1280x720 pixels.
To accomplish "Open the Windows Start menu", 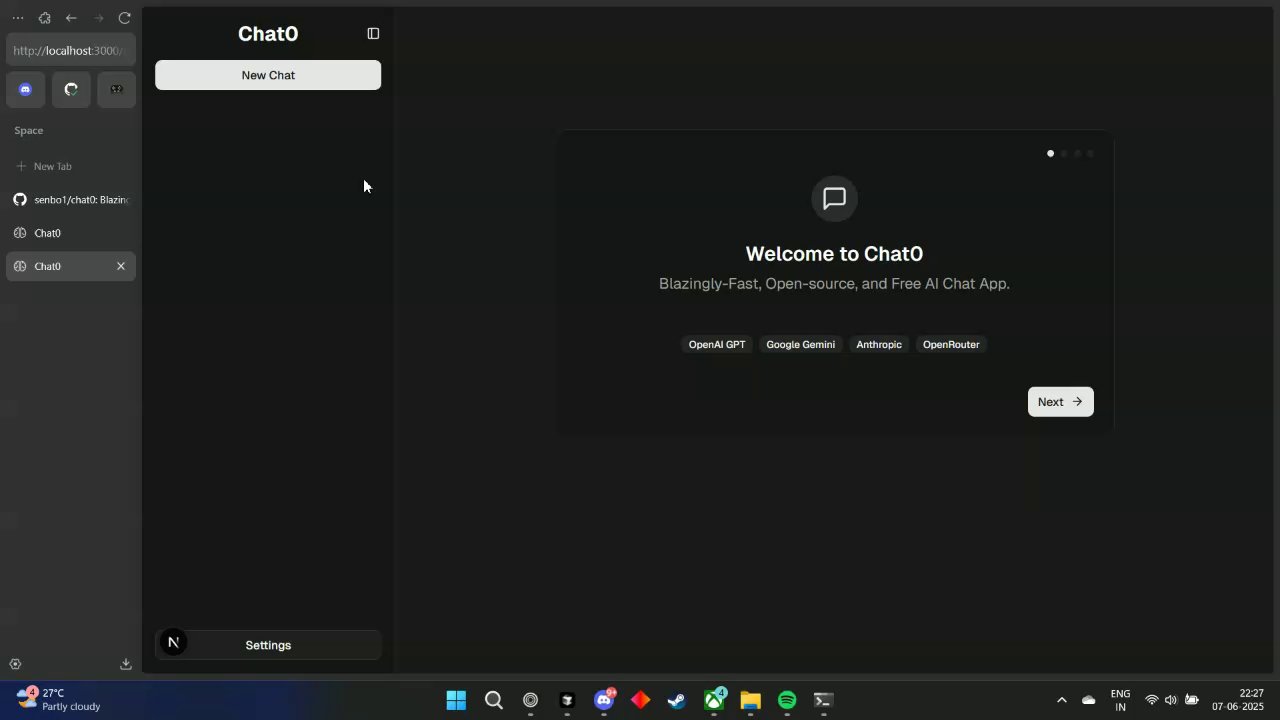I will coord(456,700).
